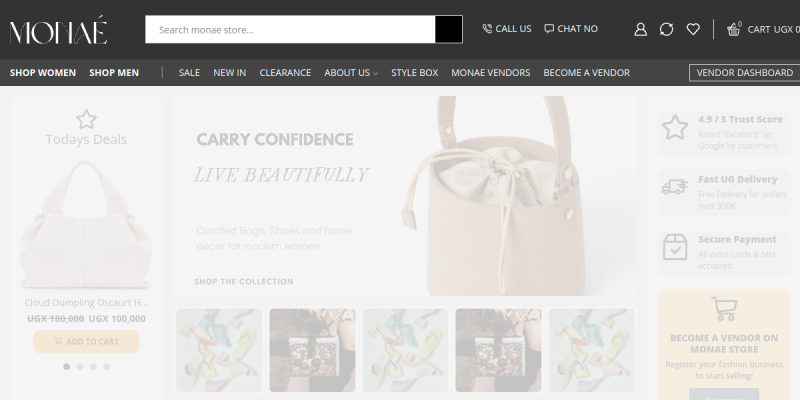
Task: Click the UGX 100,000 sale price
Action: point(117,319)
